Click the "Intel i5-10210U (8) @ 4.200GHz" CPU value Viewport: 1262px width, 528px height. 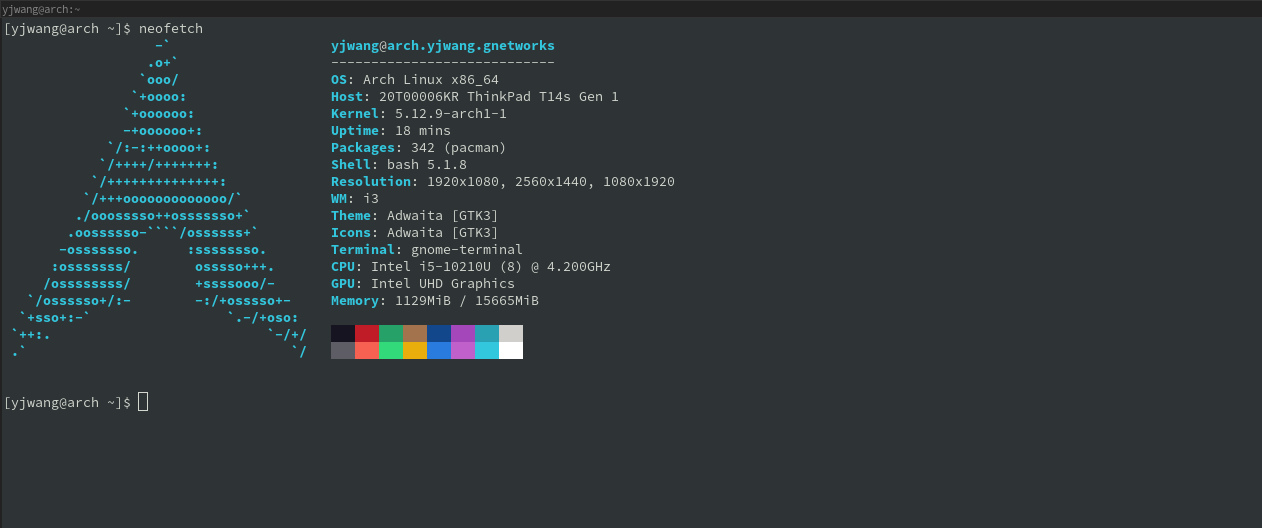491,267
